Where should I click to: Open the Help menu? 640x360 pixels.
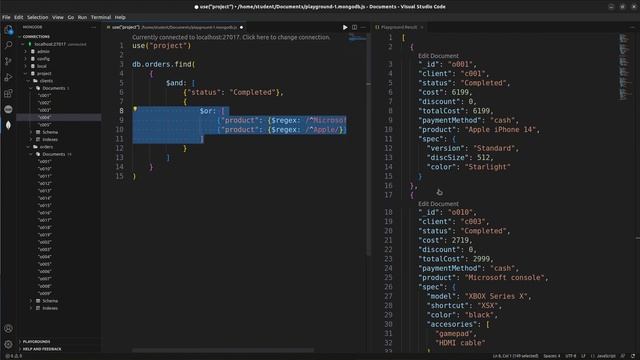[x=120, y=17]
